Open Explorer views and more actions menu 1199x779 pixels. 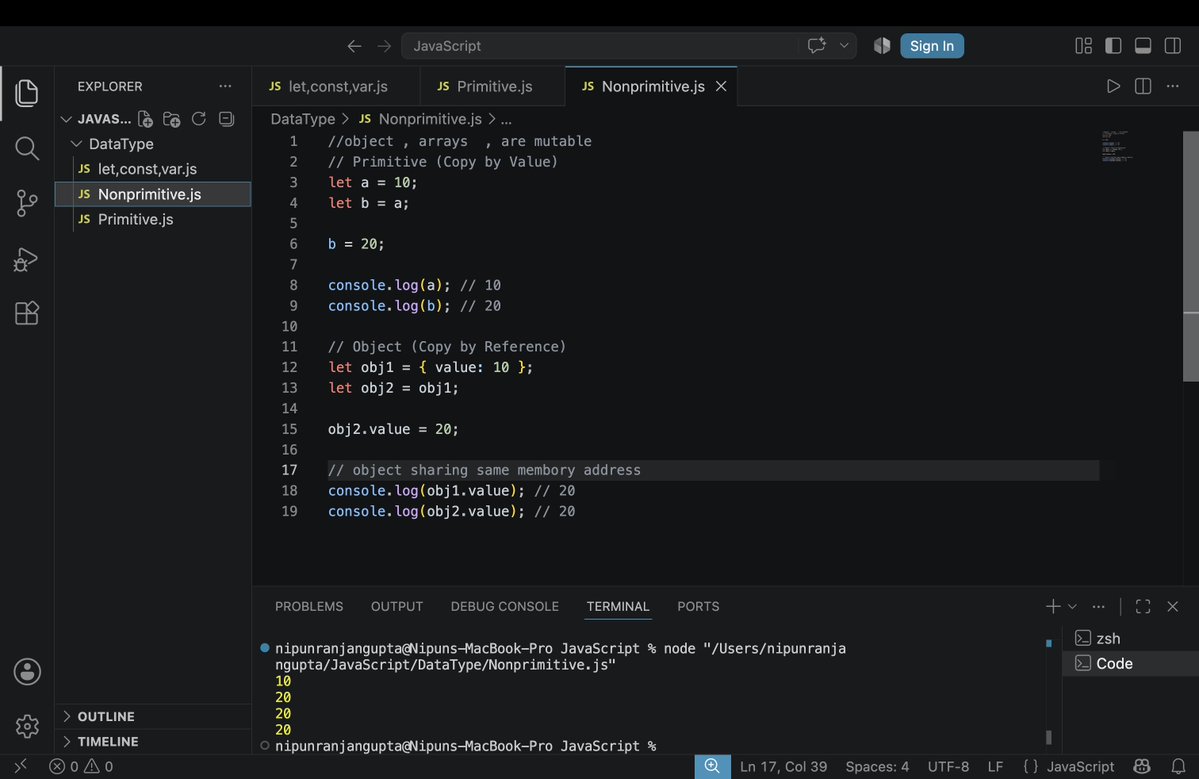tap(225, 86)
